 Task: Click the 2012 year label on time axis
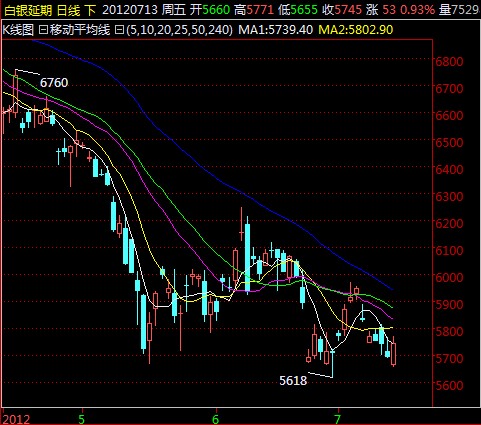(16, 419)
